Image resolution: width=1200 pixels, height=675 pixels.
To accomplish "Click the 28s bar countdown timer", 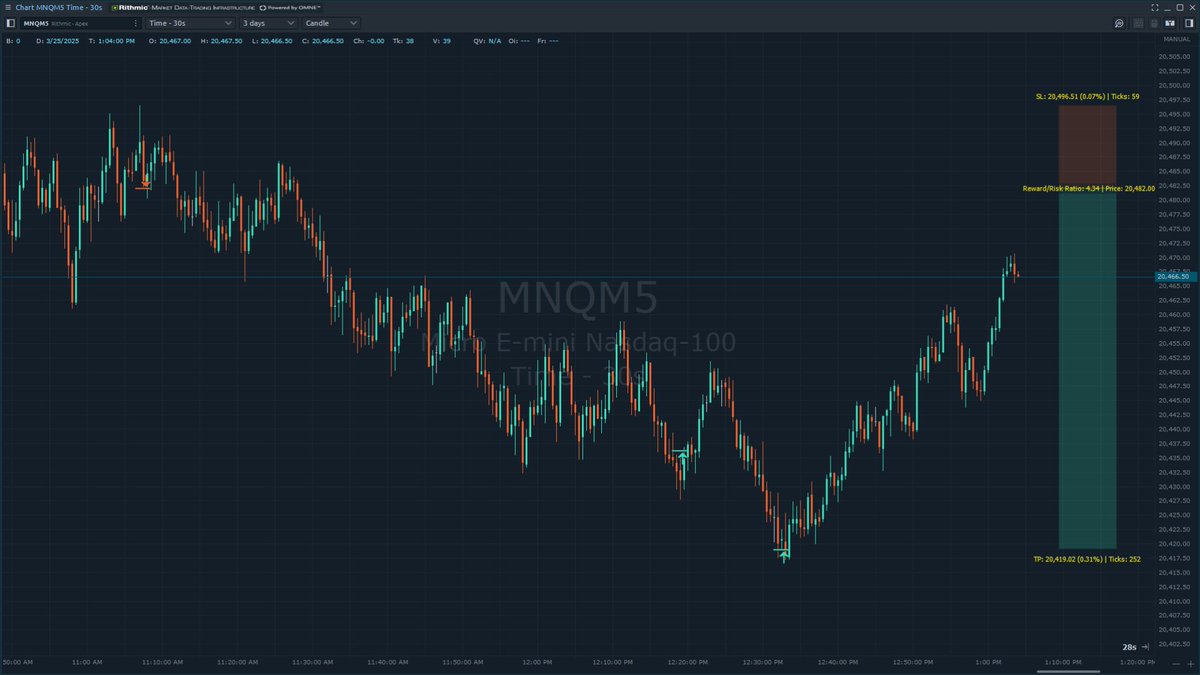I will click(x=1129, y=647).
